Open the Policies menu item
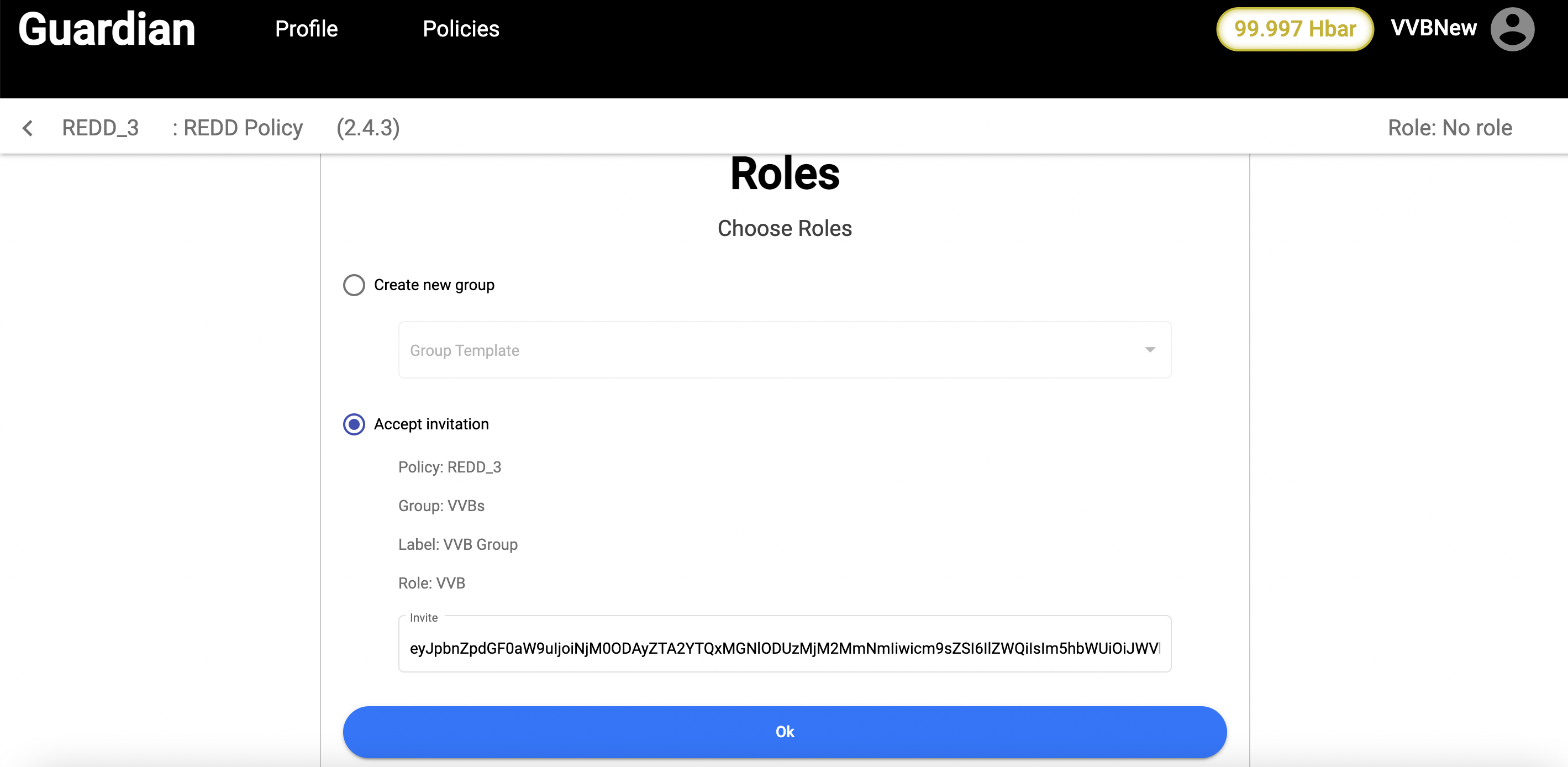This screenshot has width=1568, height=767. pos(461,29)
